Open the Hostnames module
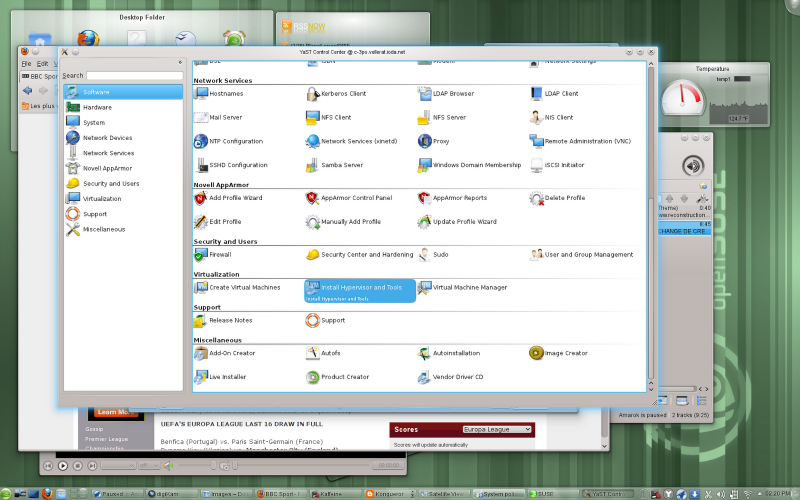 (219, 94)
